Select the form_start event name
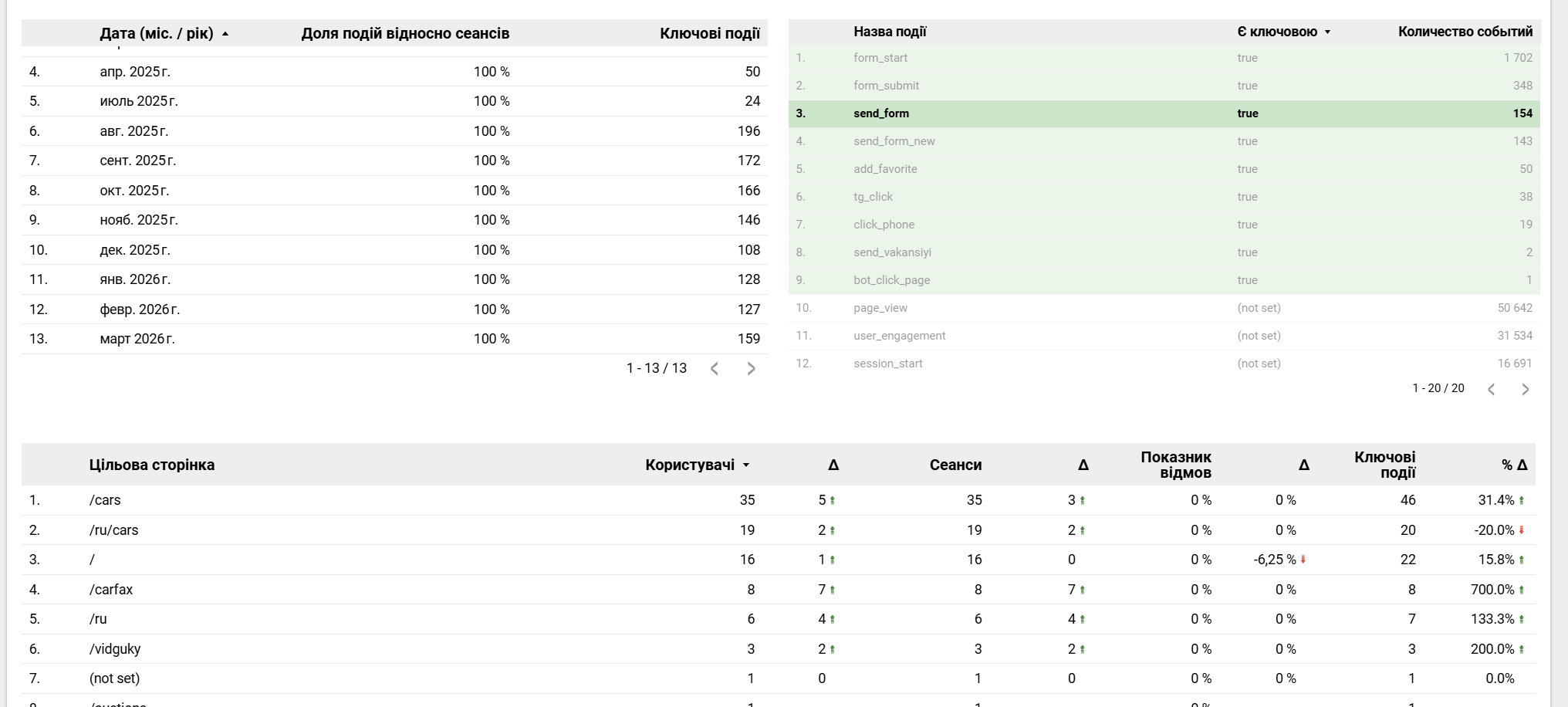 point(880,58)
